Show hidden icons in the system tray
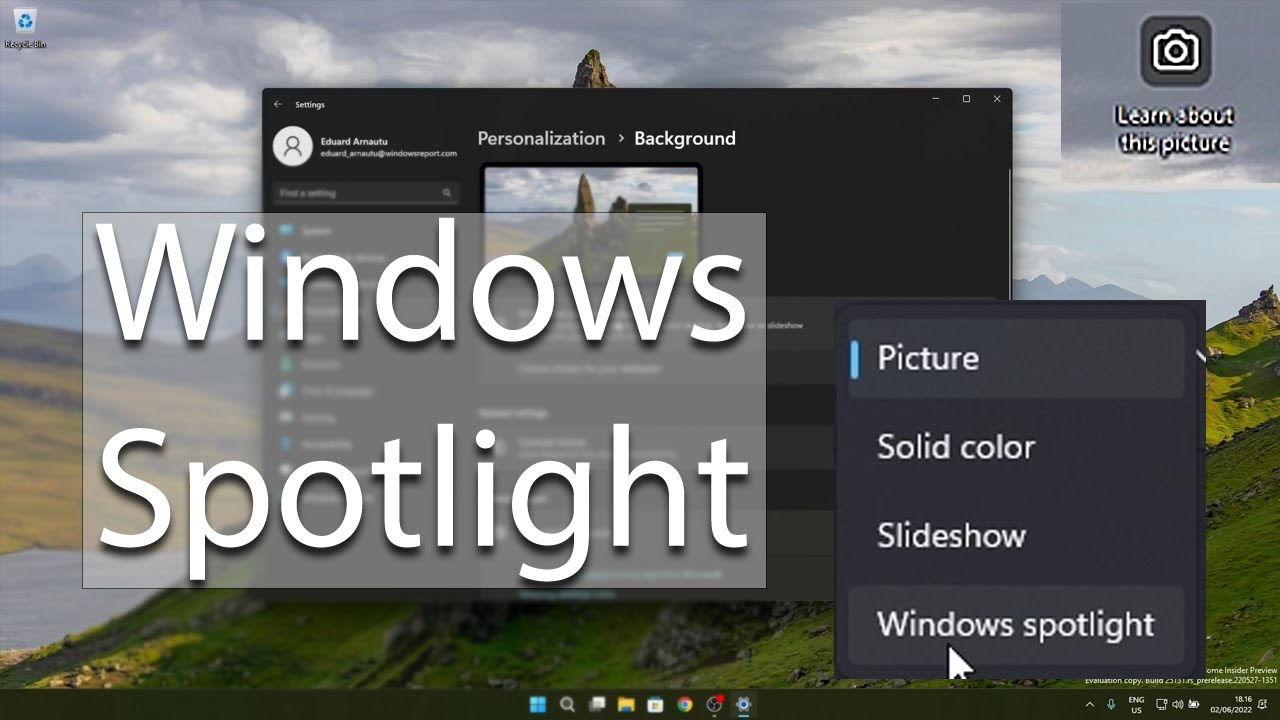Image resolution: width=1280 pixels, height=720 pixels. tap(1089, 705)
